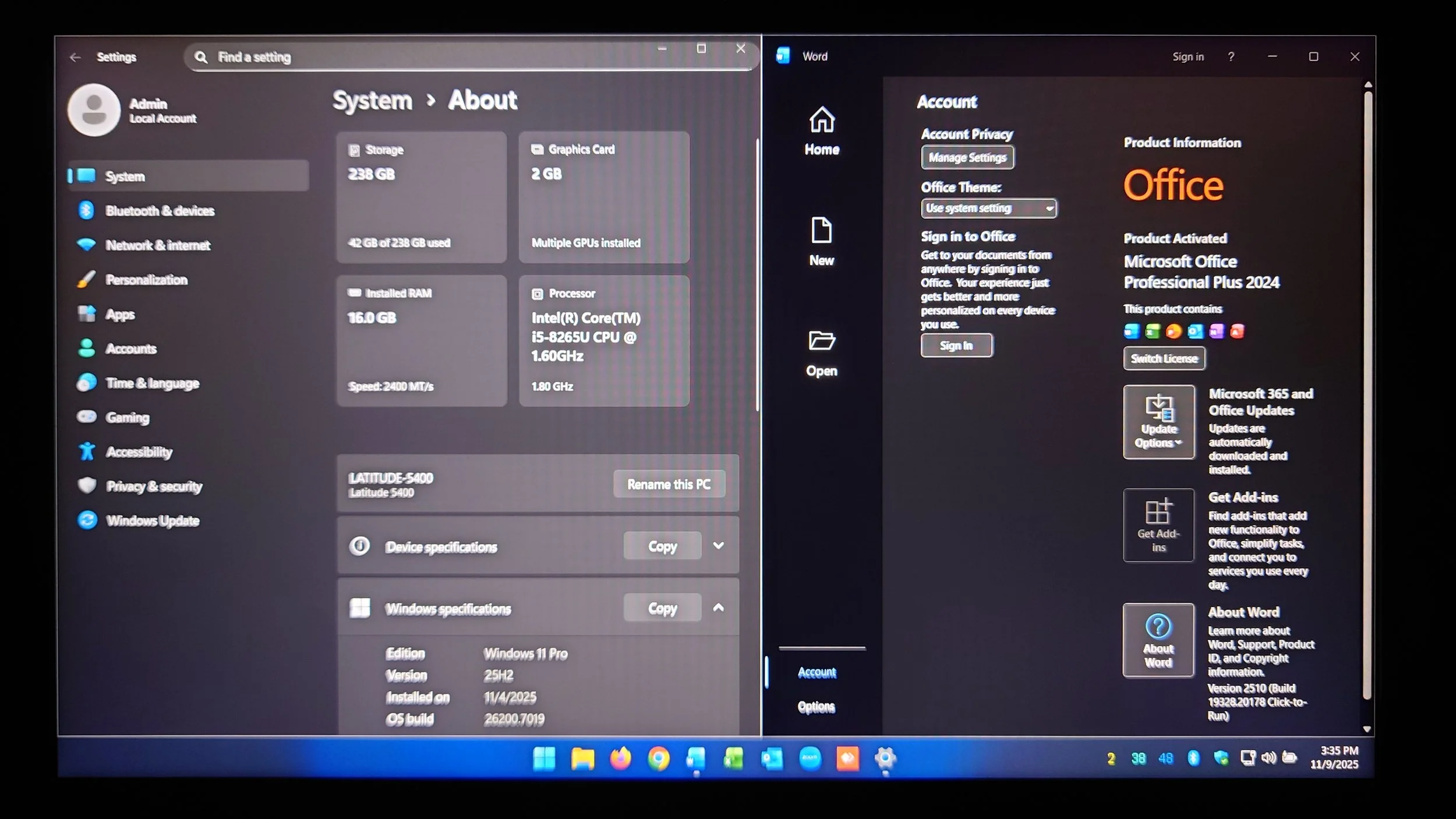This screenshot has height=819, width=1456.
Task: Open Get Add-ins tile
Action: pyautogui.click(x=1158, y=525)
